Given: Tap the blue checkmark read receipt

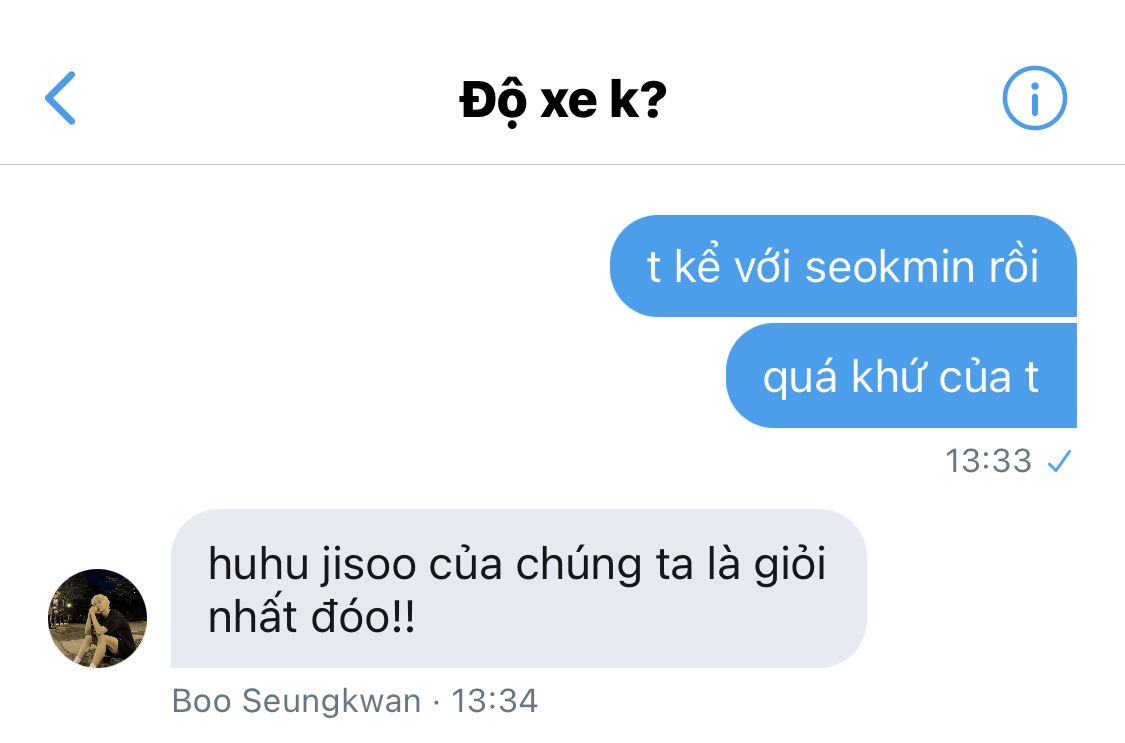Looking at the screenshot, I should (1059, 461).
